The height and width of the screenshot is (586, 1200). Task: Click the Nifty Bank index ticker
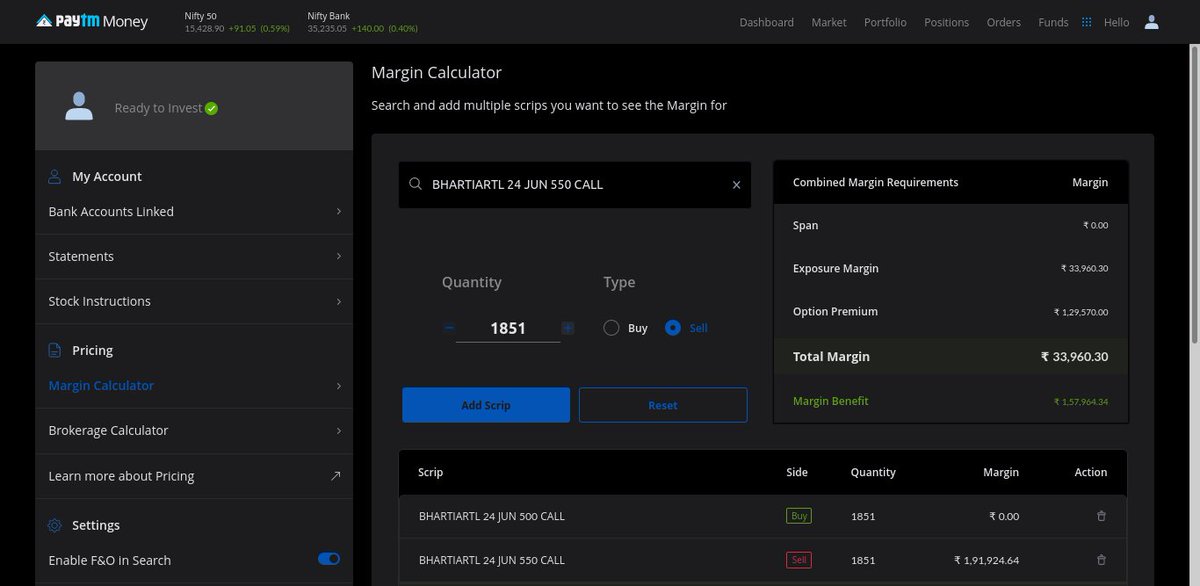tap(362, 22)
